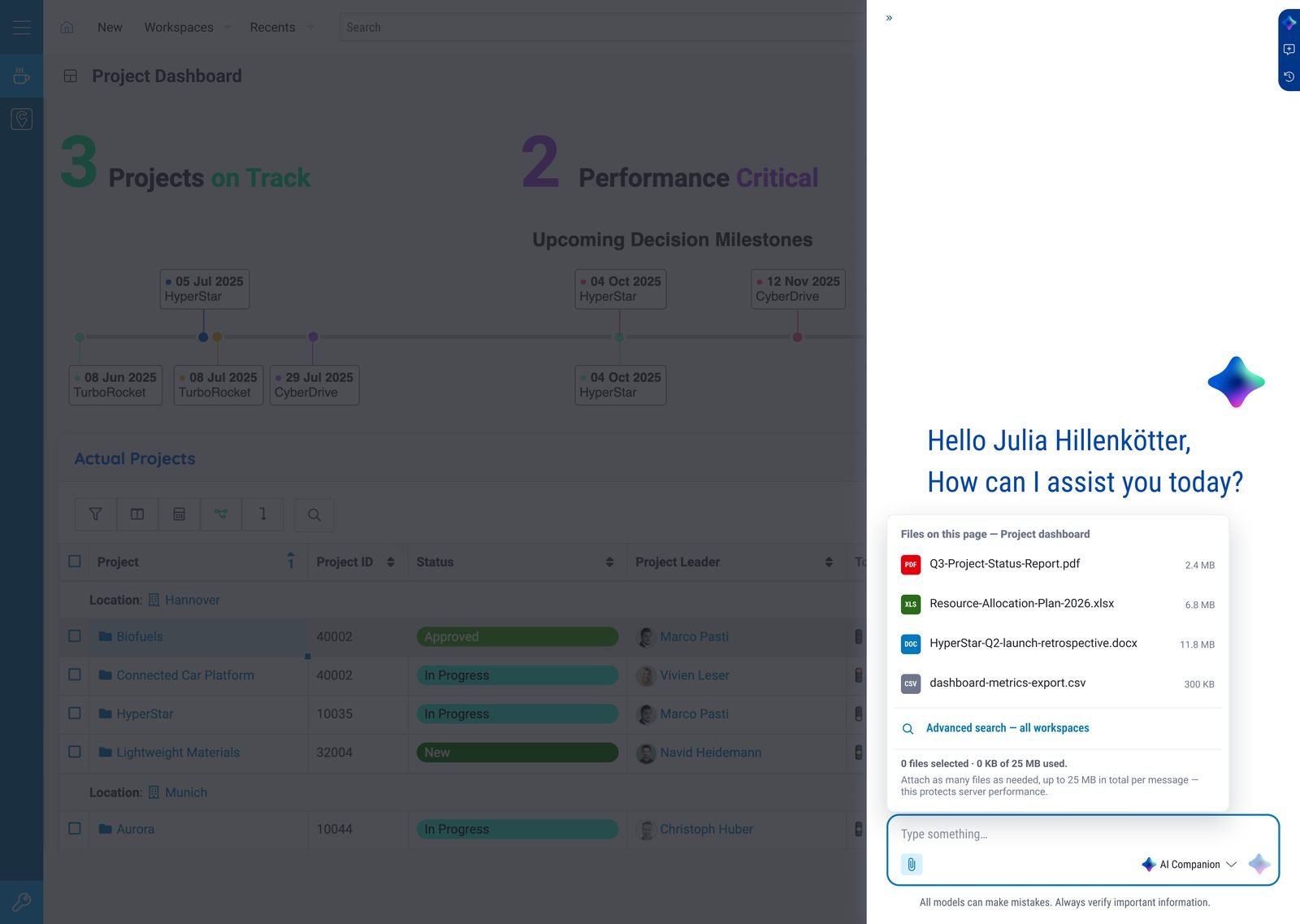
Task: Click the row height toolbar icon
Action: tap(262, 514)
